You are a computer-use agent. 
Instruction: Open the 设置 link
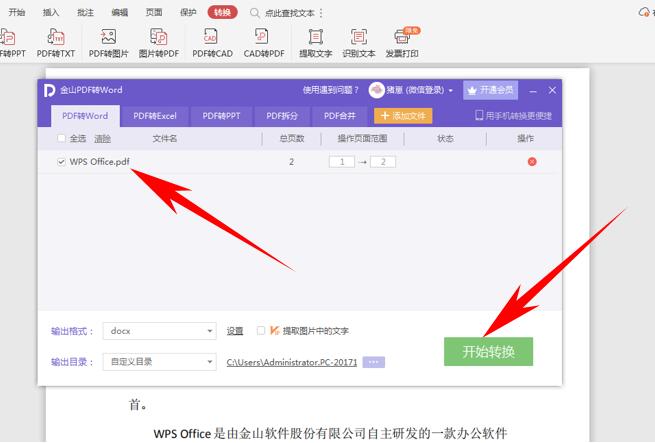[x=235, y=331]
